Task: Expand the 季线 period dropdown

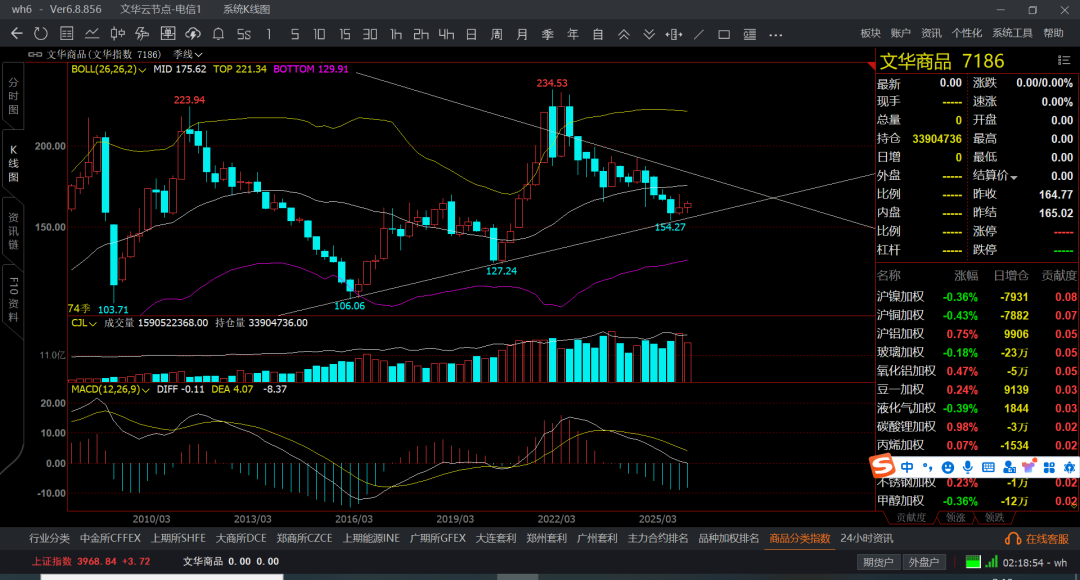Action: pos(187,54)
